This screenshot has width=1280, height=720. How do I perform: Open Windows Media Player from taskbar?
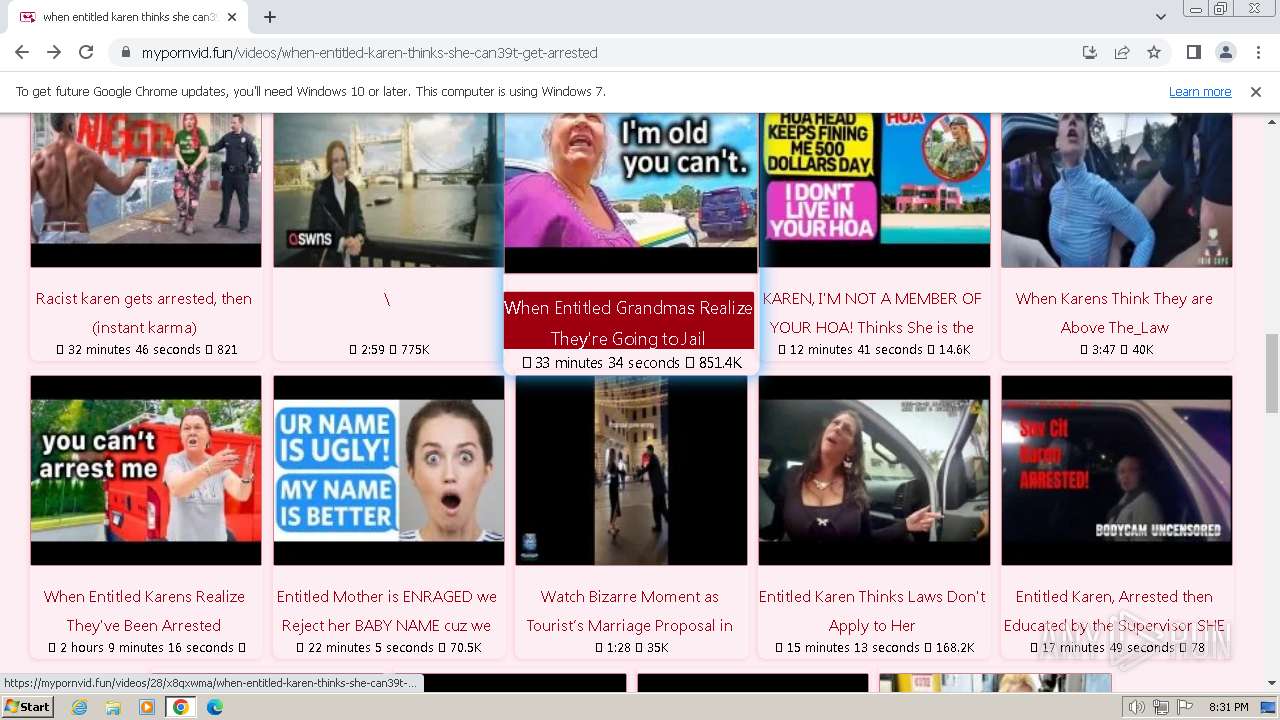tap(147, 707)
